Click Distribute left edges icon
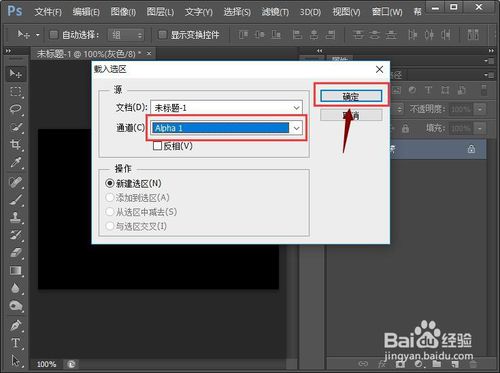This screenshot has height=373, width=500. (413, 35)
